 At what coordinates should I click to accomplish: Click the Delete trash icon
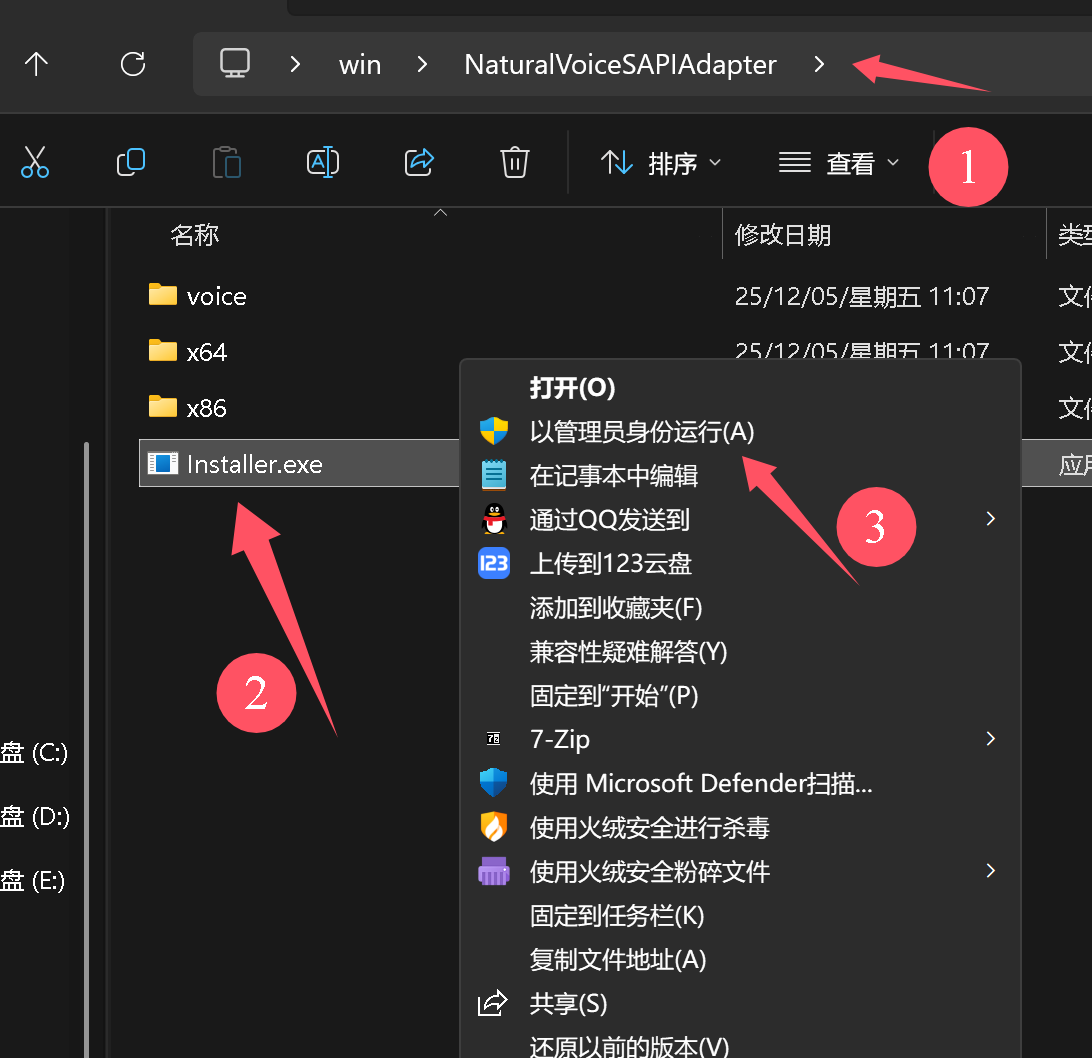tap(514, 162)
